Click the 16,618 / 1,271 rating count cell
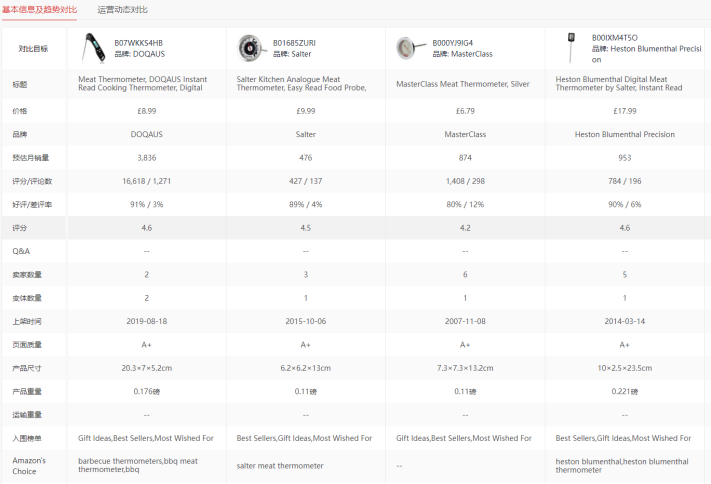This screenshot has width=711, height=484. click(146, 181)
